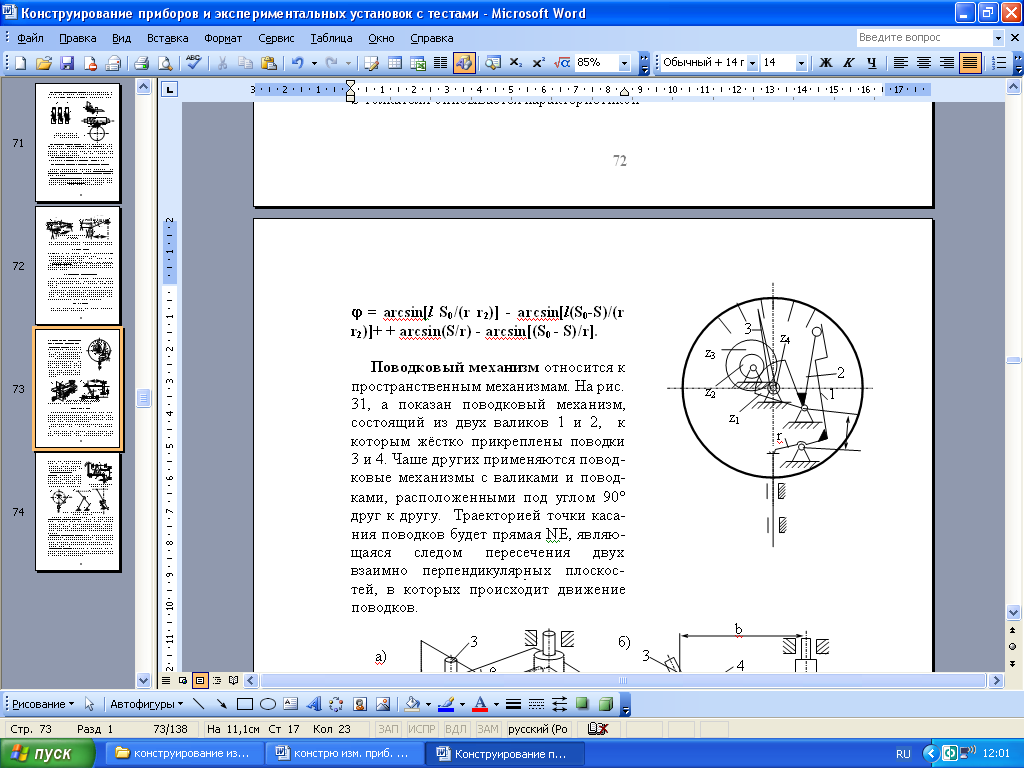The image size is (1024, 768).
Task: Open fill color dropdown arrow
Action: 428,704
